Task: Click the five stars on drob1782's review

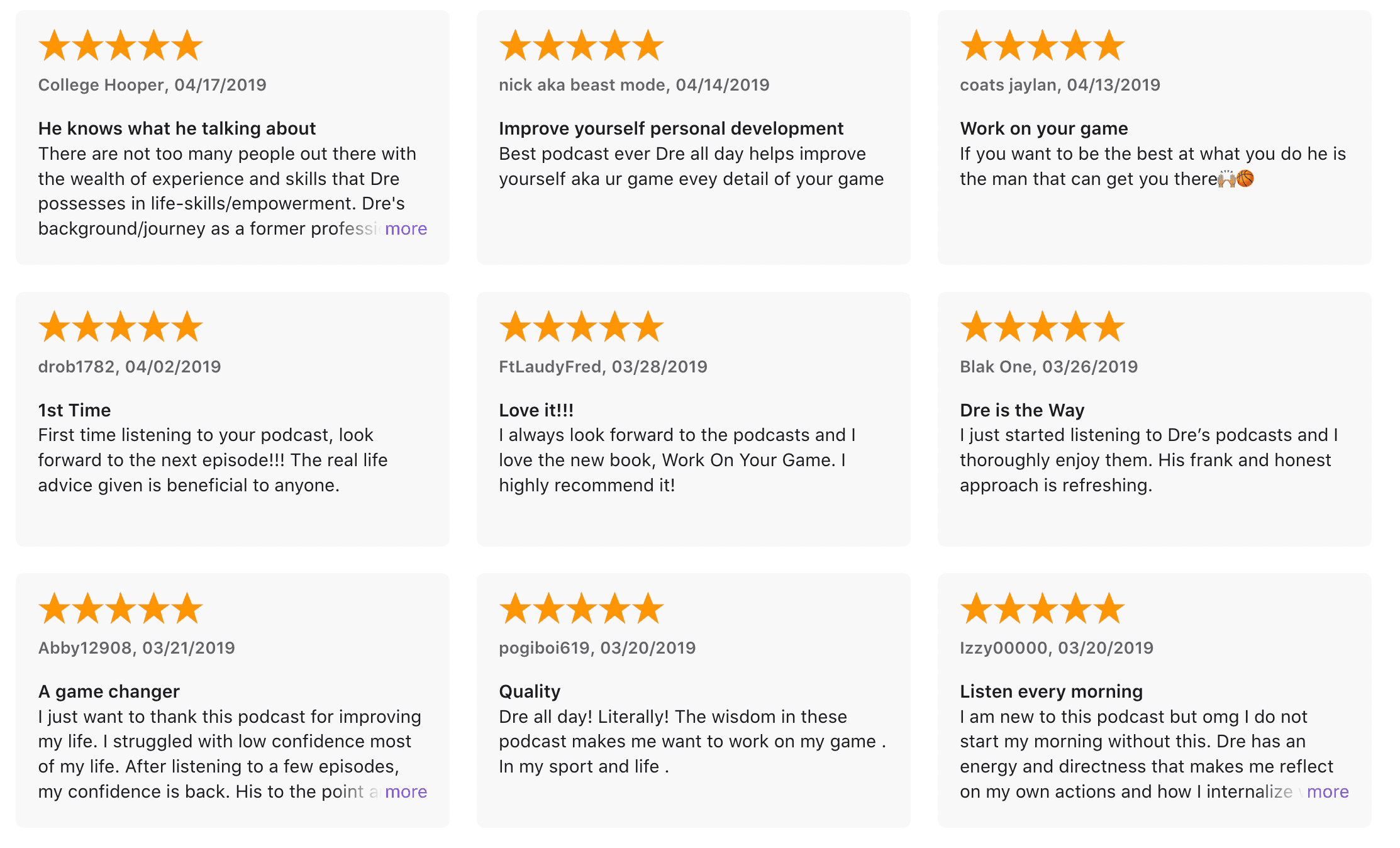Action: tap(120, 327)
